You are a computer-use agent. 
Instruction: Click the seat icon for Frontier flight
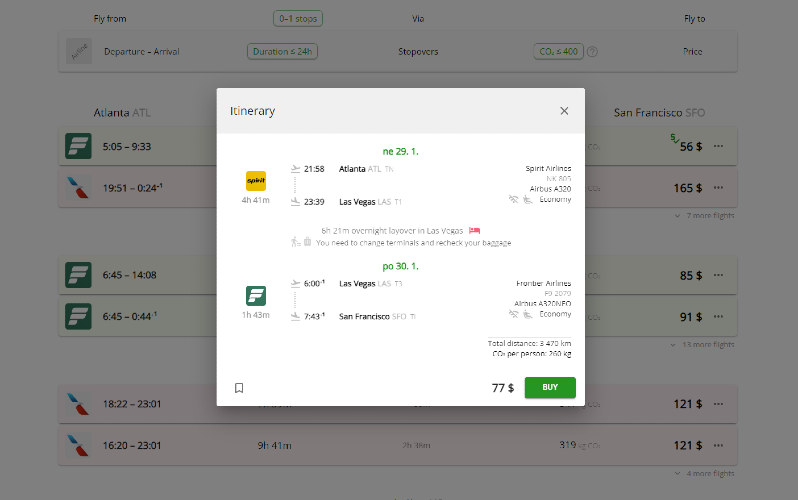tap(528, 314)
